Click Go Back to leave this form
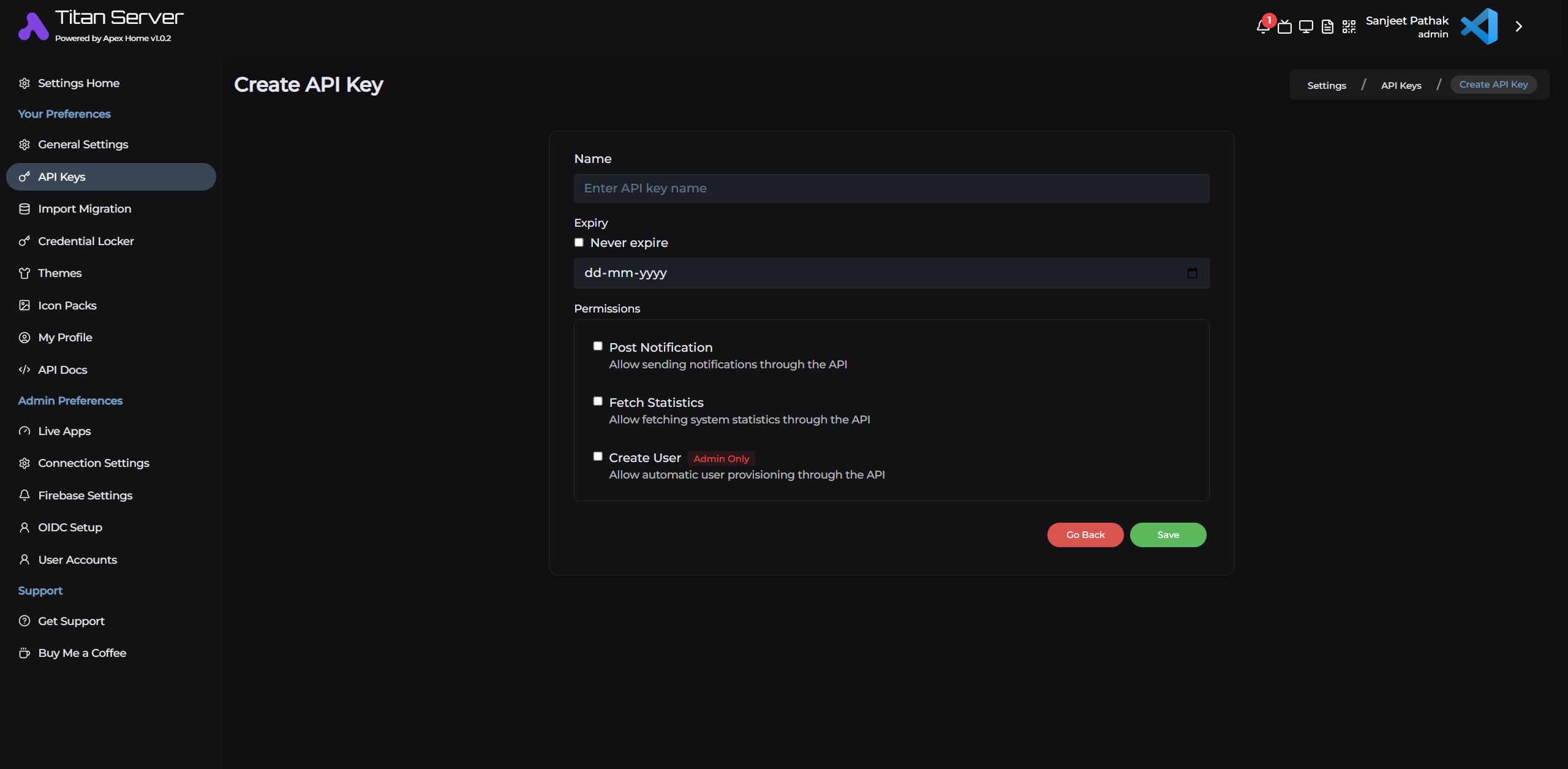Viewport: 1568px width, 769px height. click(1085, 534)
